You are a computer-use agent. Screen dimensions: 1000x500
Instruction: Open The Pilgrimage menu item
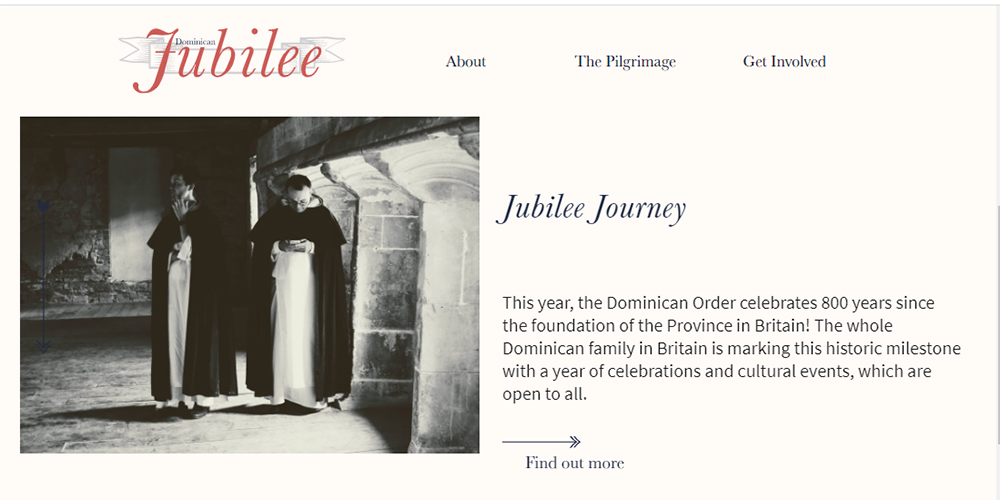(x=625, y=62)
